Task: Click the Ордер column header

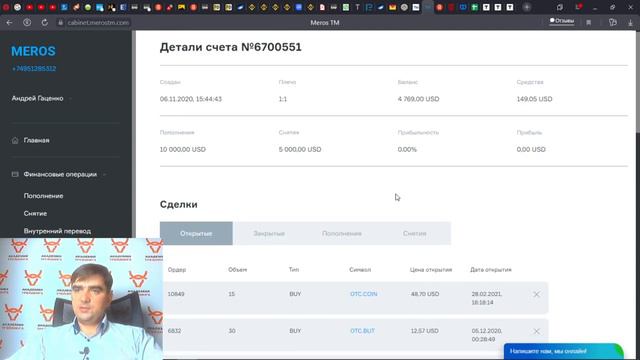Action: 177,270
